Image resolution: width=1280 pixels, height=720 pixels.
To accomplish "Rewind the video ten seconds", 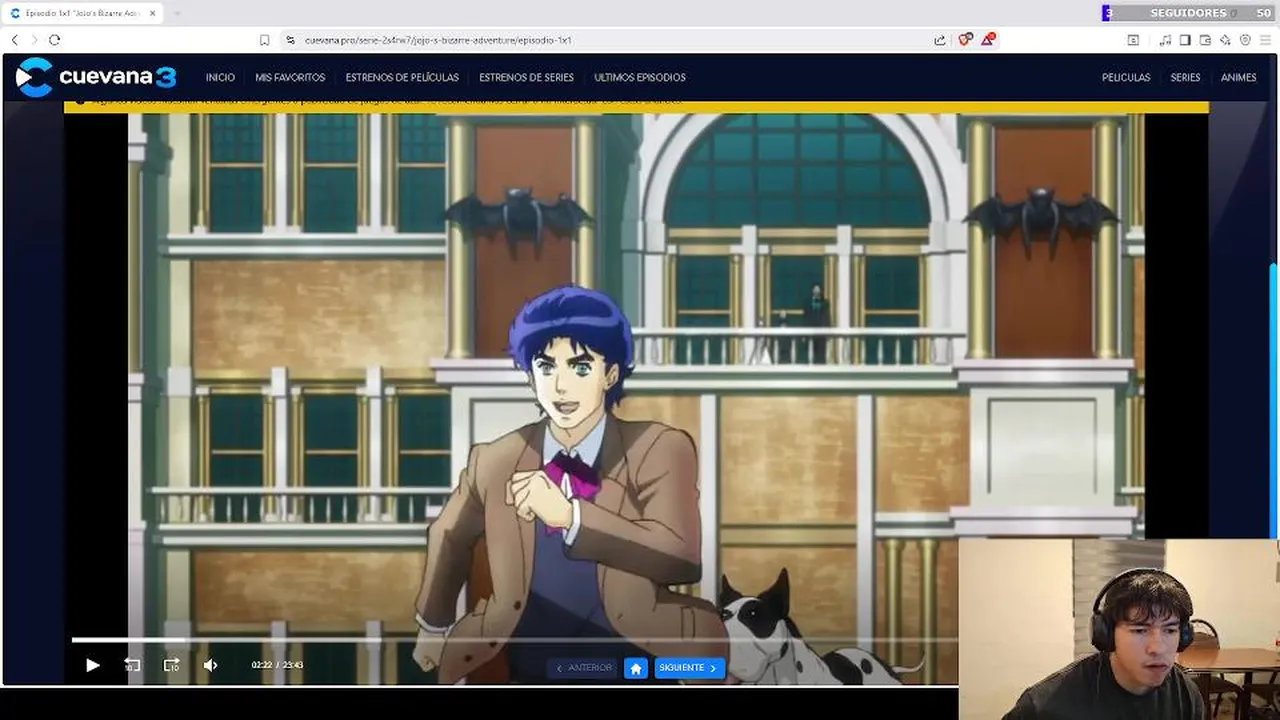I will 132,665.
